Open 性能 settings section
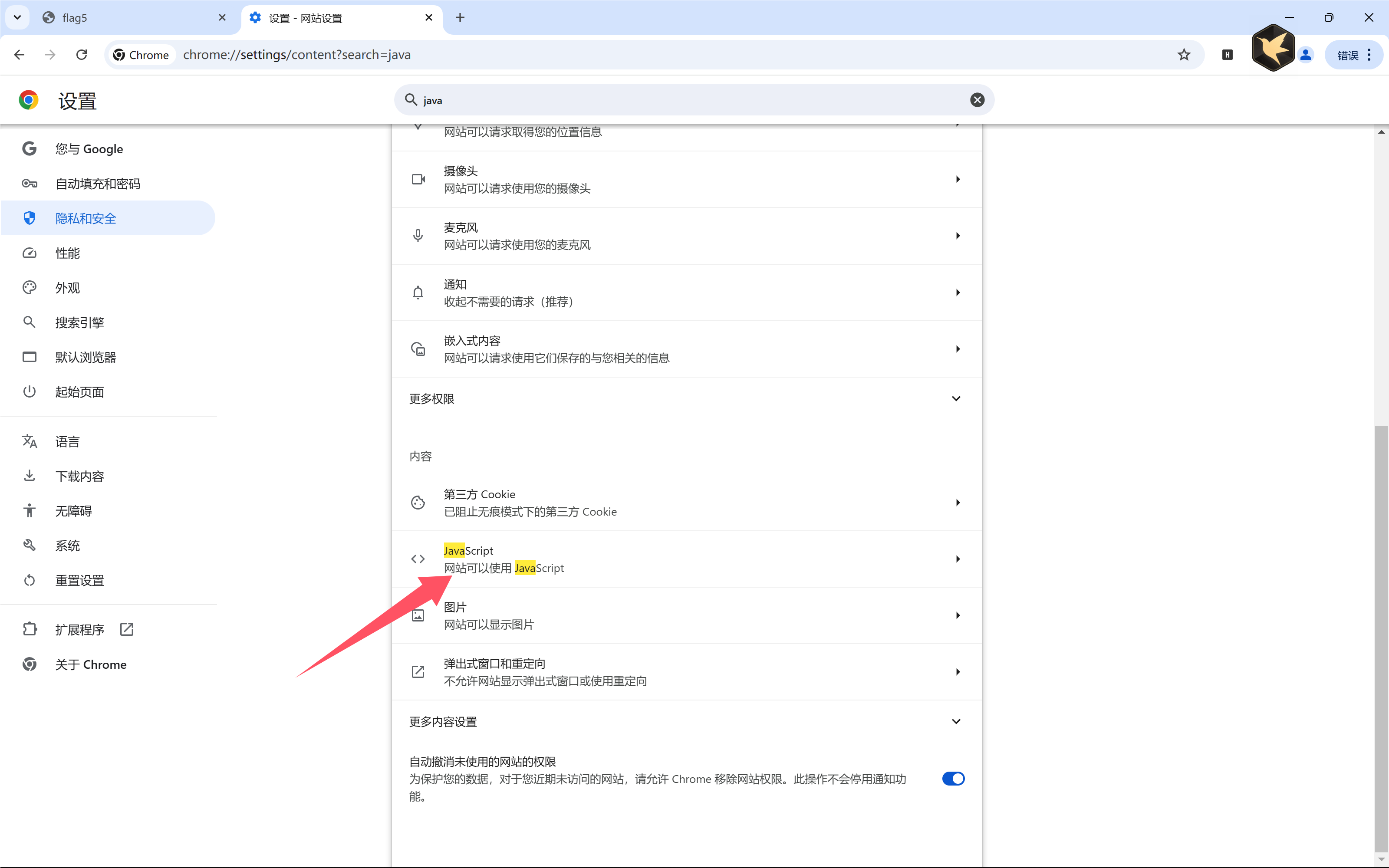The height and width of the screenshot is (868, 1389). 108,253
